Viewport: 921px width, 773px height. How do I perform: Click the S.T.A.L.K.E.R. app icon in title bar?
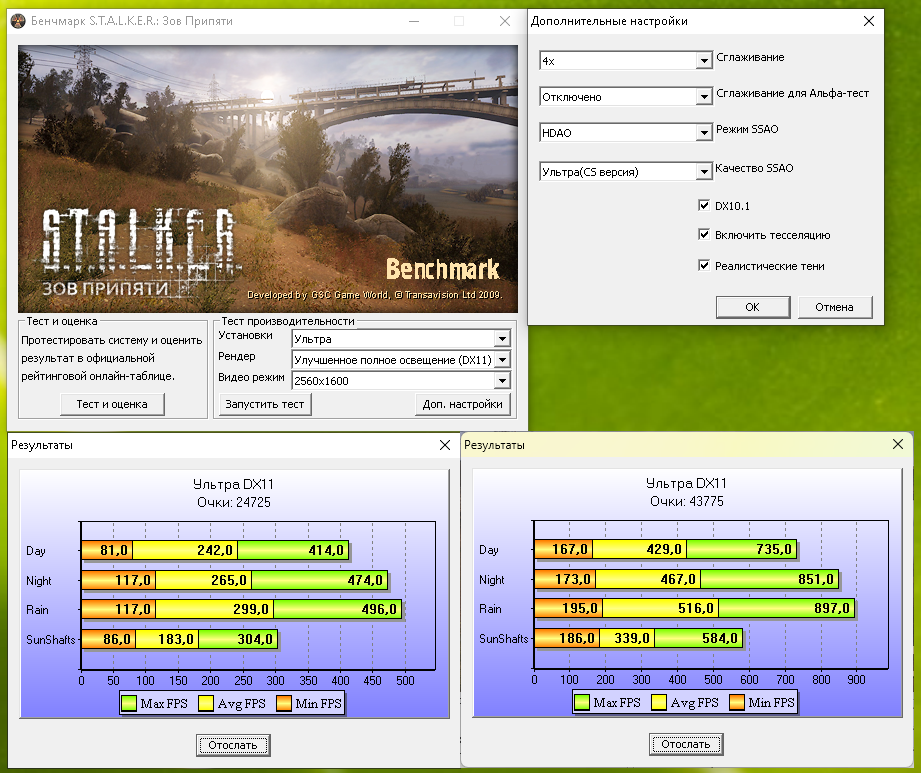click(18, 21)
